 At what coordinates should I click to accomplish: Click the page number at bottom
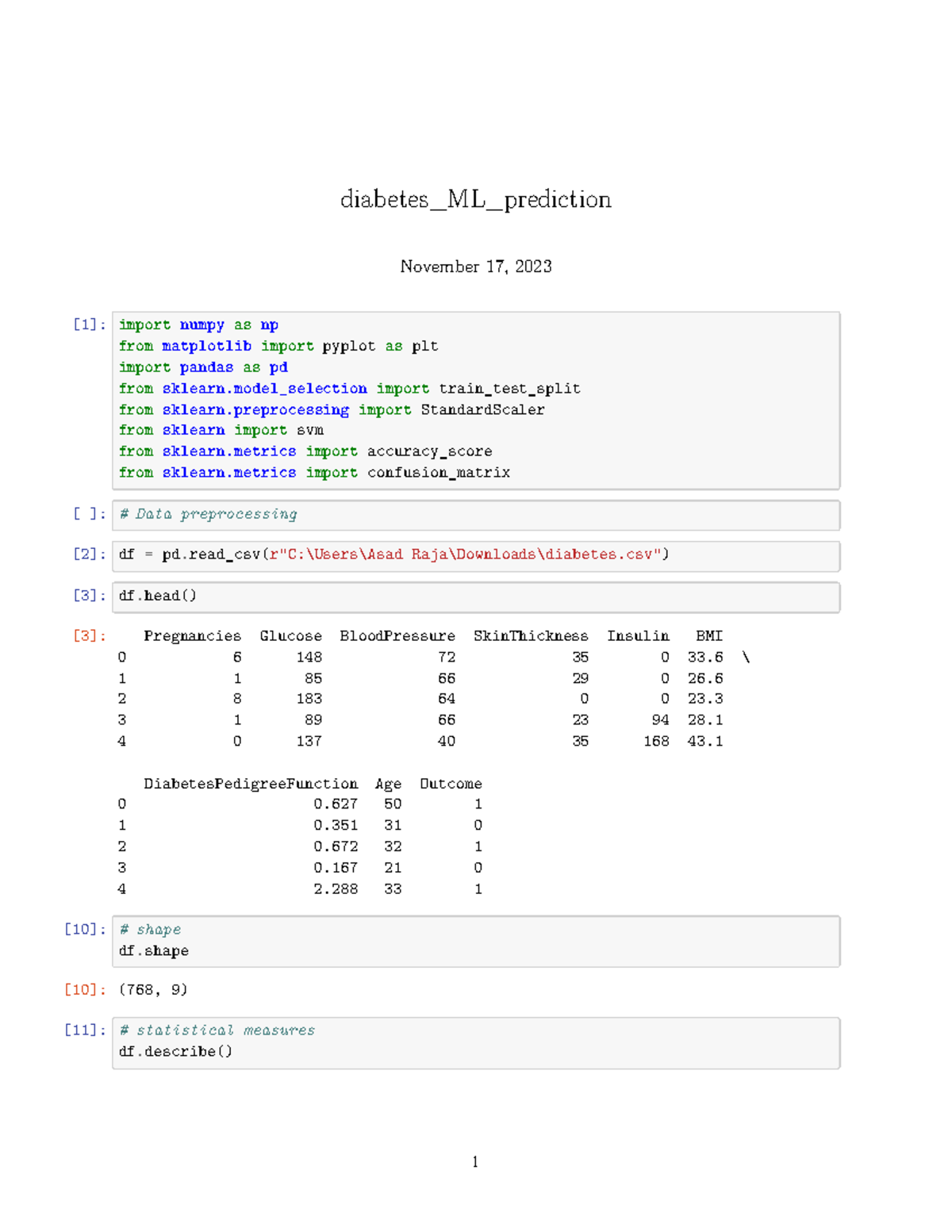tap(475, 1162)
